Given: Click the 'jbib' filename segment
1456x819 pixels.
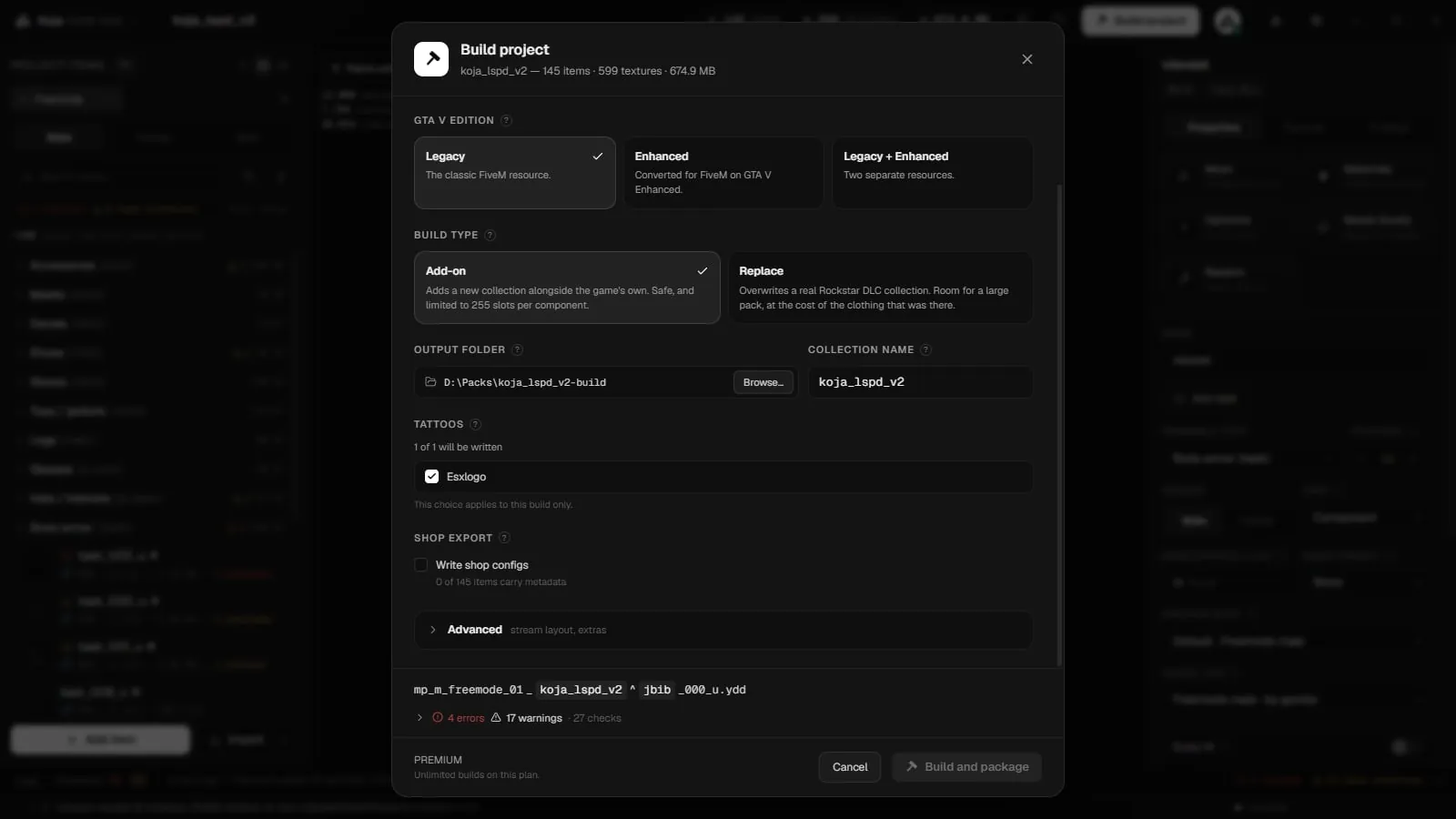Looking at the screenshot, I should (x=657, y=690).
